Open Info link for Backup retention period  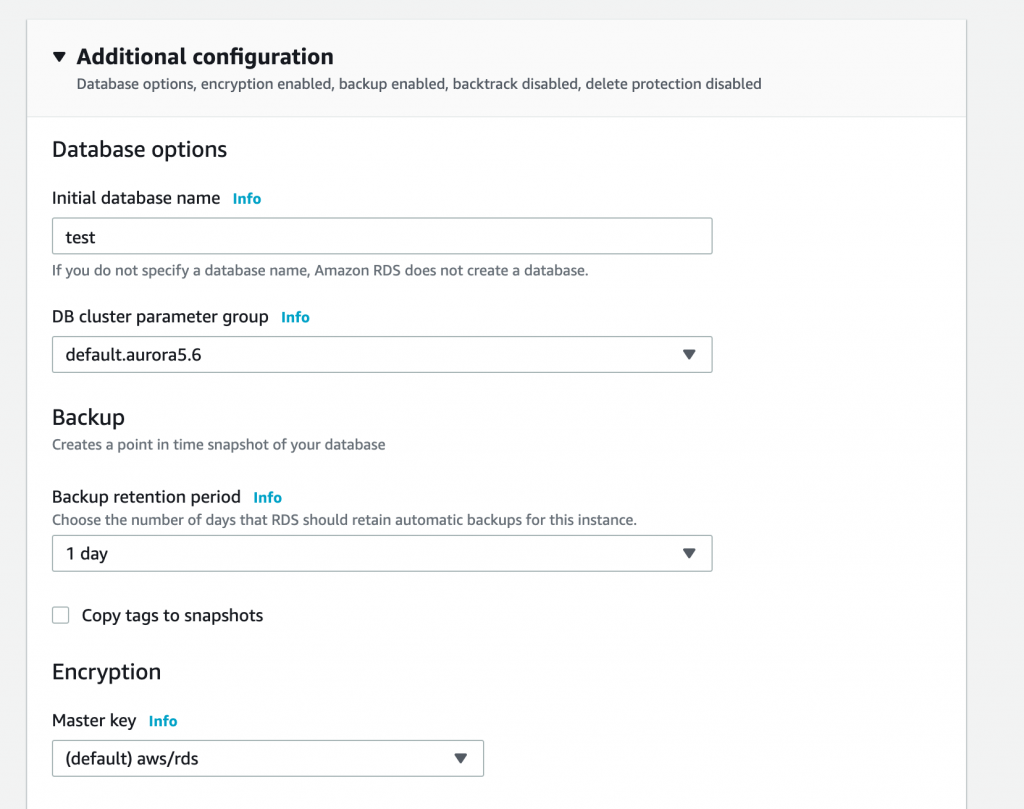(x=268, y=497)
